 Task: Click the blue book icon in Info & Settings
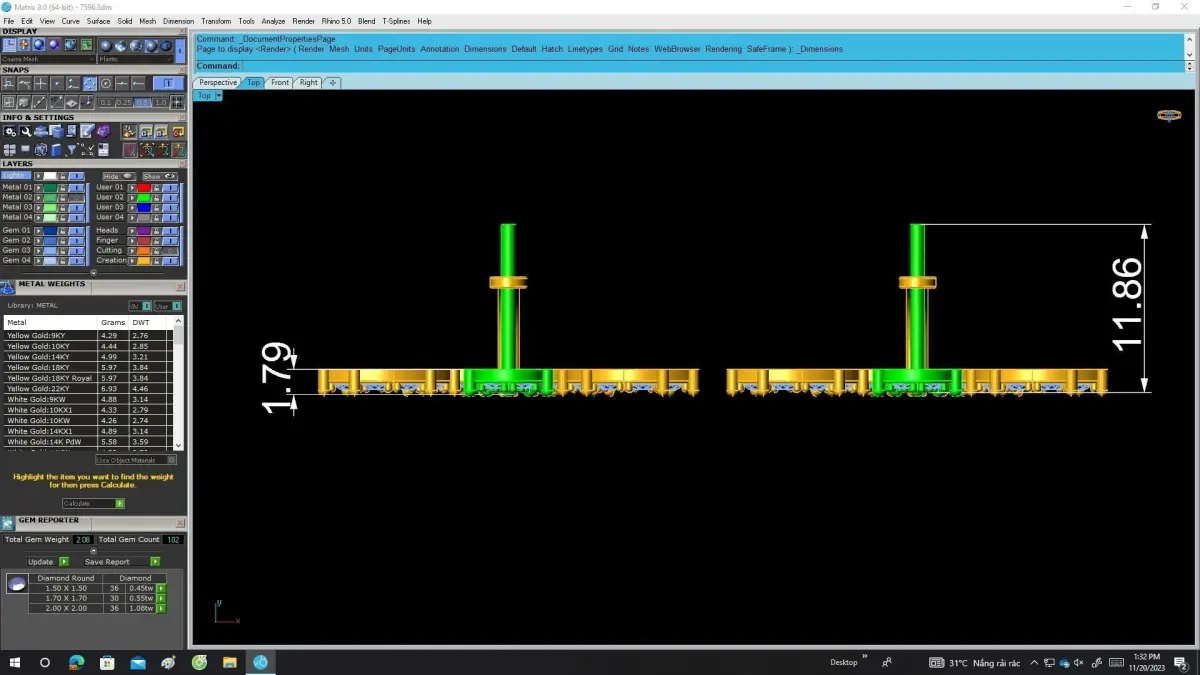coord(57,149)
